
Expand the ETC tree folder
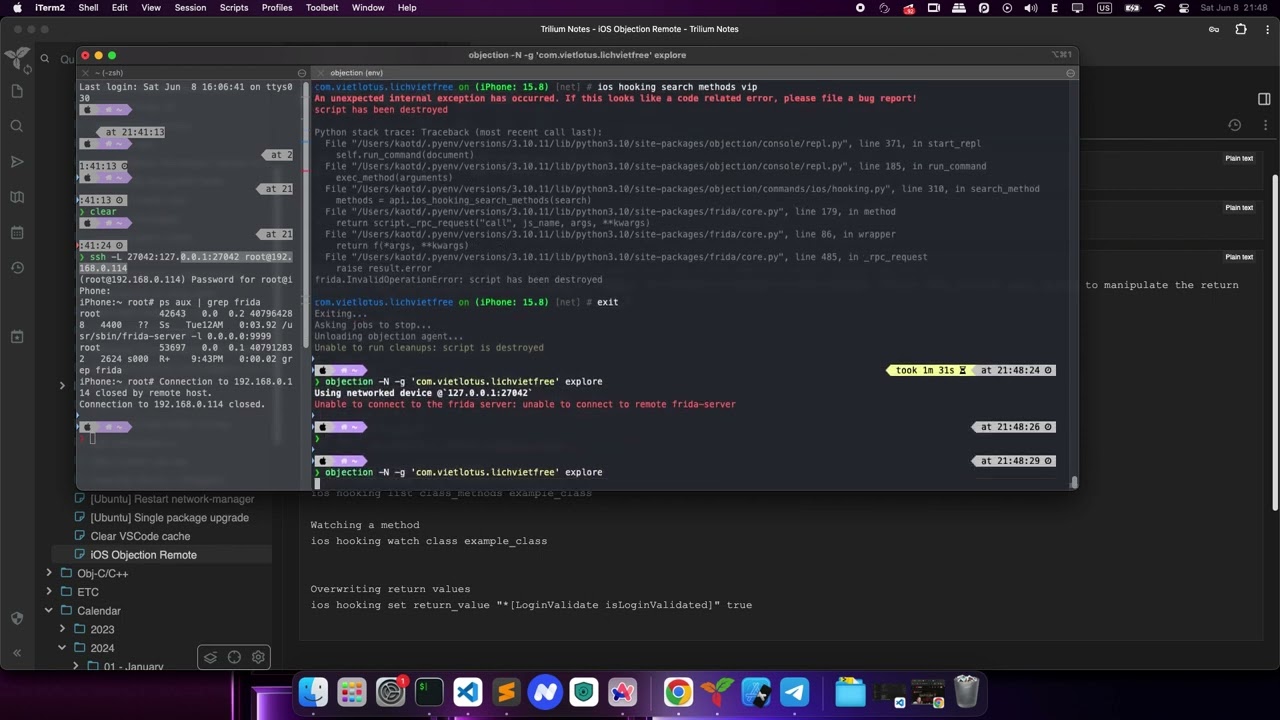49,592
